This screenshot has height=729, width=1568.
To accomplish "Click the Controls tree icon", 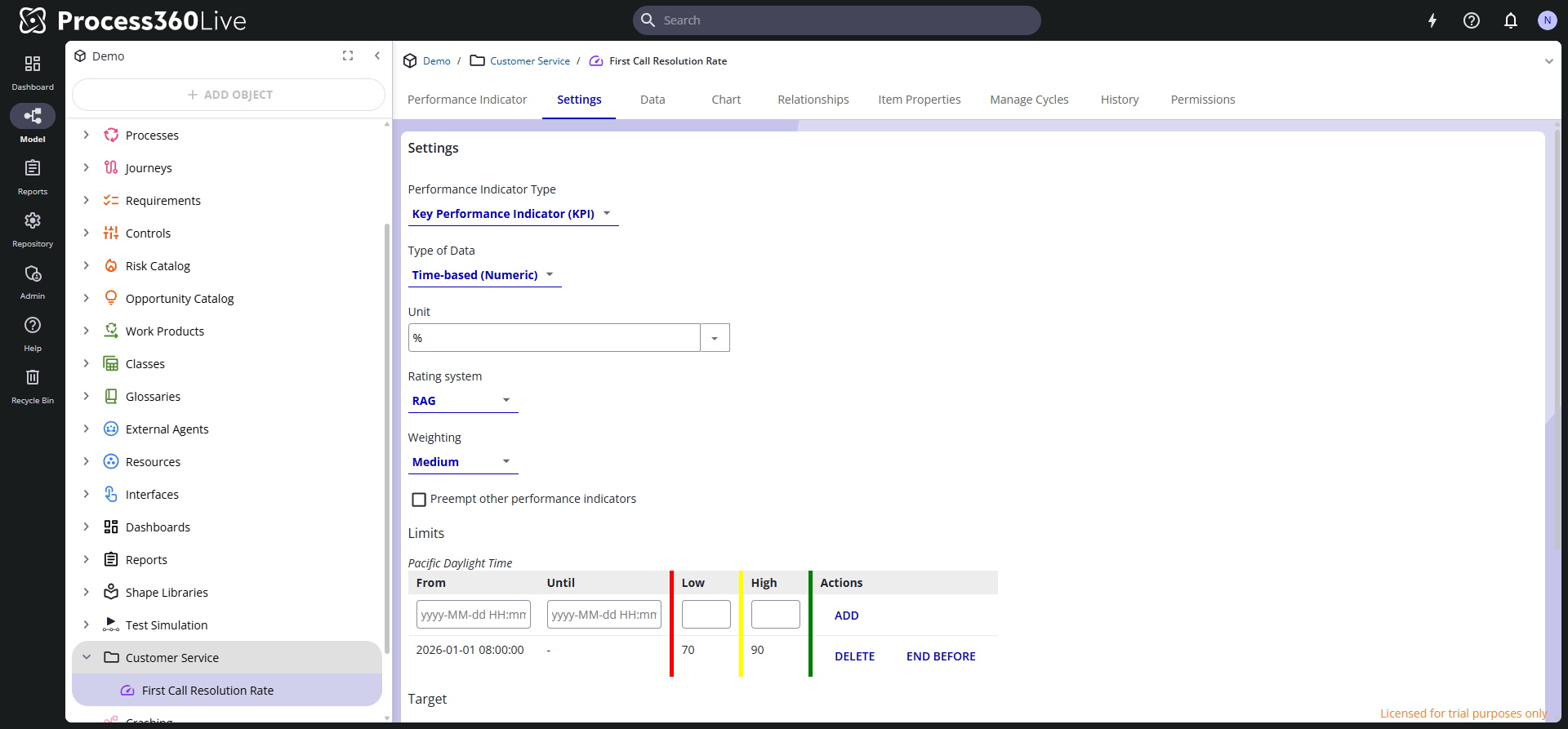I will (x=111, y=233).
